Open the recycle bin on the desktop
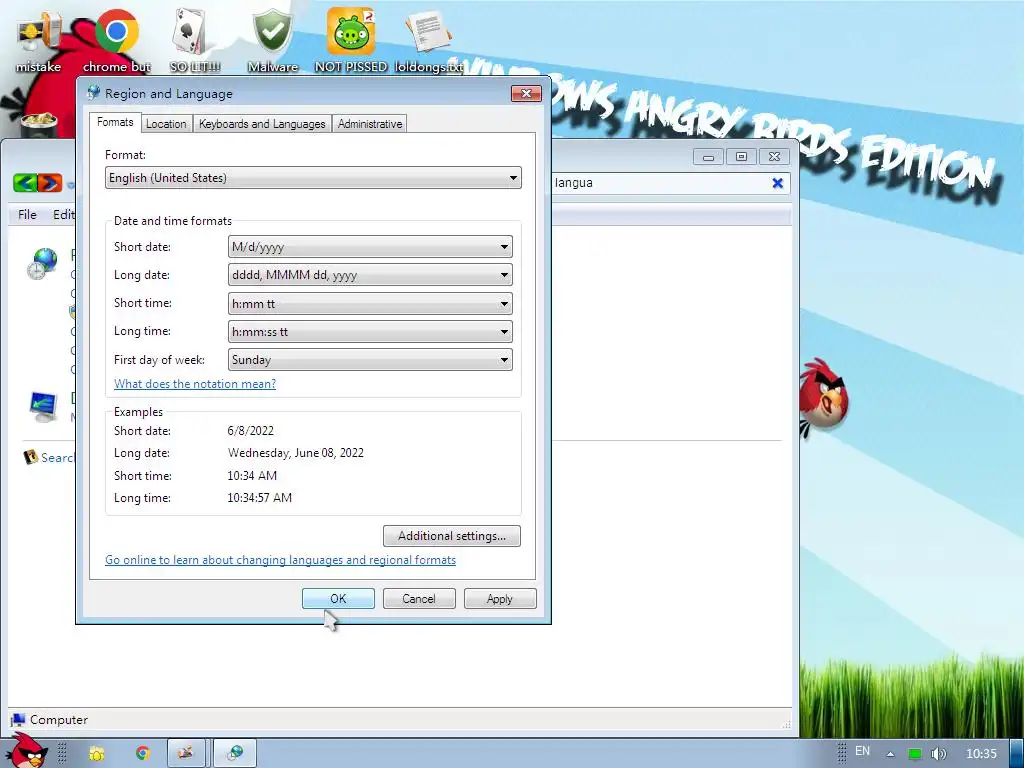Viewport: 1024px width, 768px height. tap(39, 124)
